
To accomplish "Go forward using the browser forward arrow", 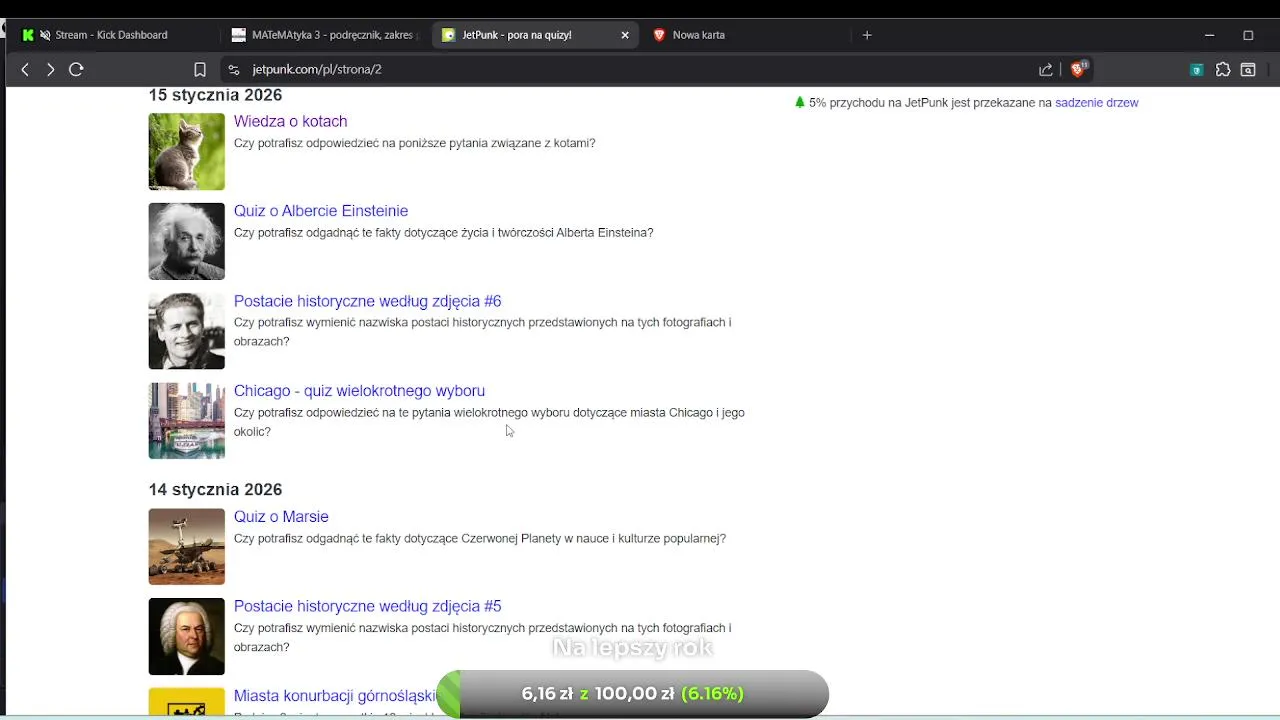I will [x=50, y=70].
